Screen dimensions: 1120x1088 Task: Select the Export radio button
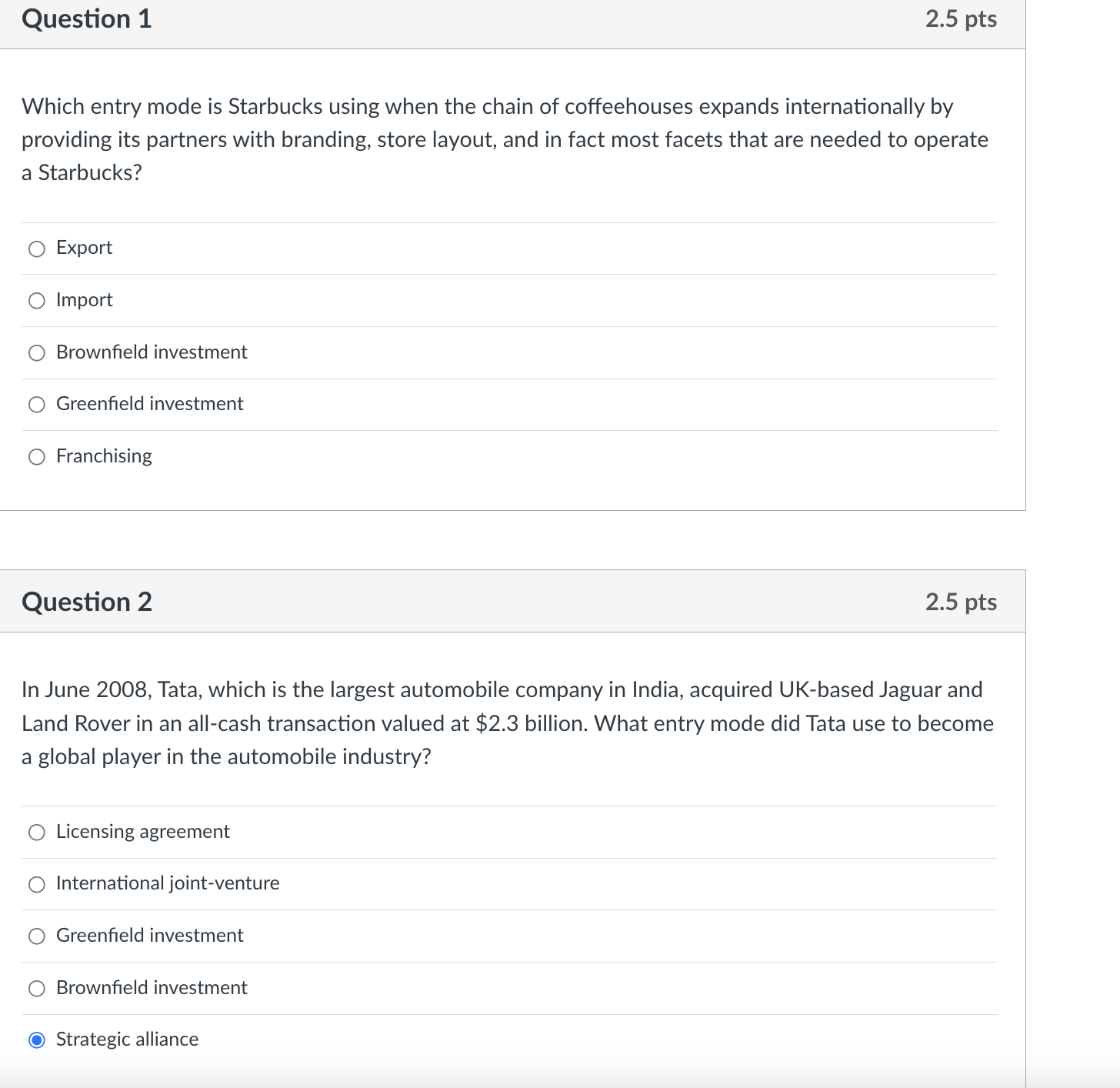[x=36, y=249]
